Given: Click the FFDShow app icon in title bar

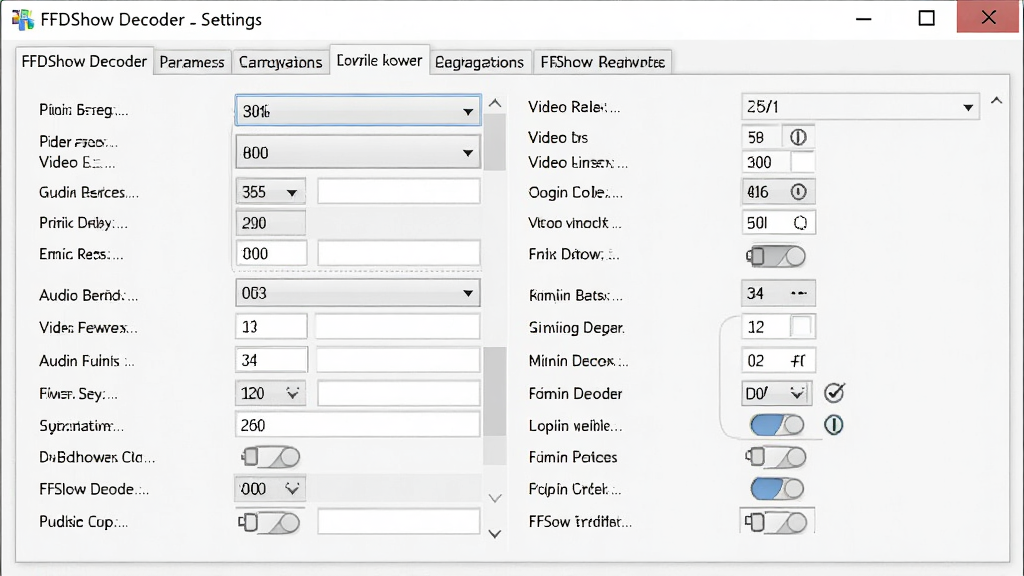Looking at the screenshot, I should [x=23, y=20].
